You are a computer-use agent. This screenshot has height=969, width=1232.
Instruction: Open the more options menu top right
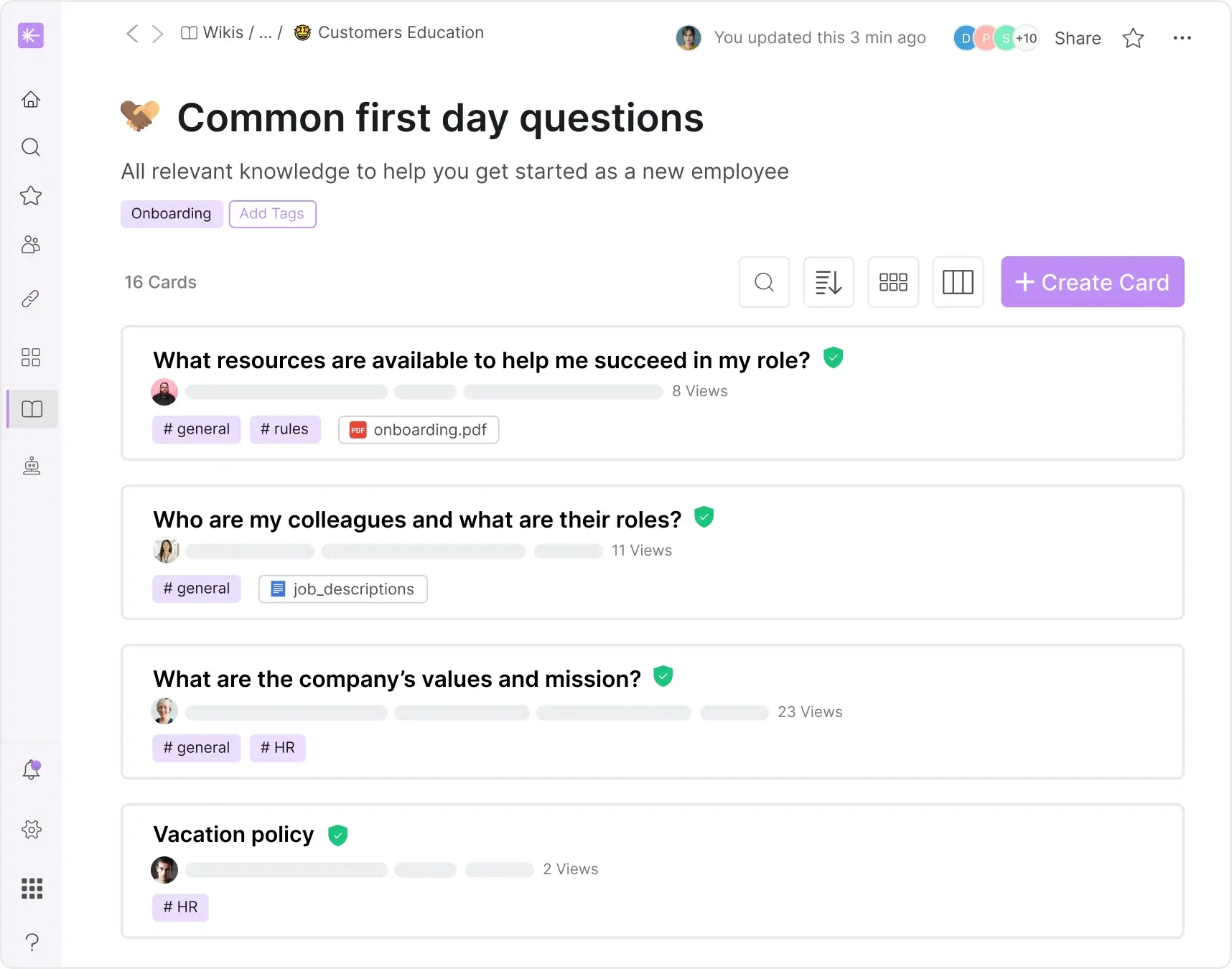(1182, 38)
